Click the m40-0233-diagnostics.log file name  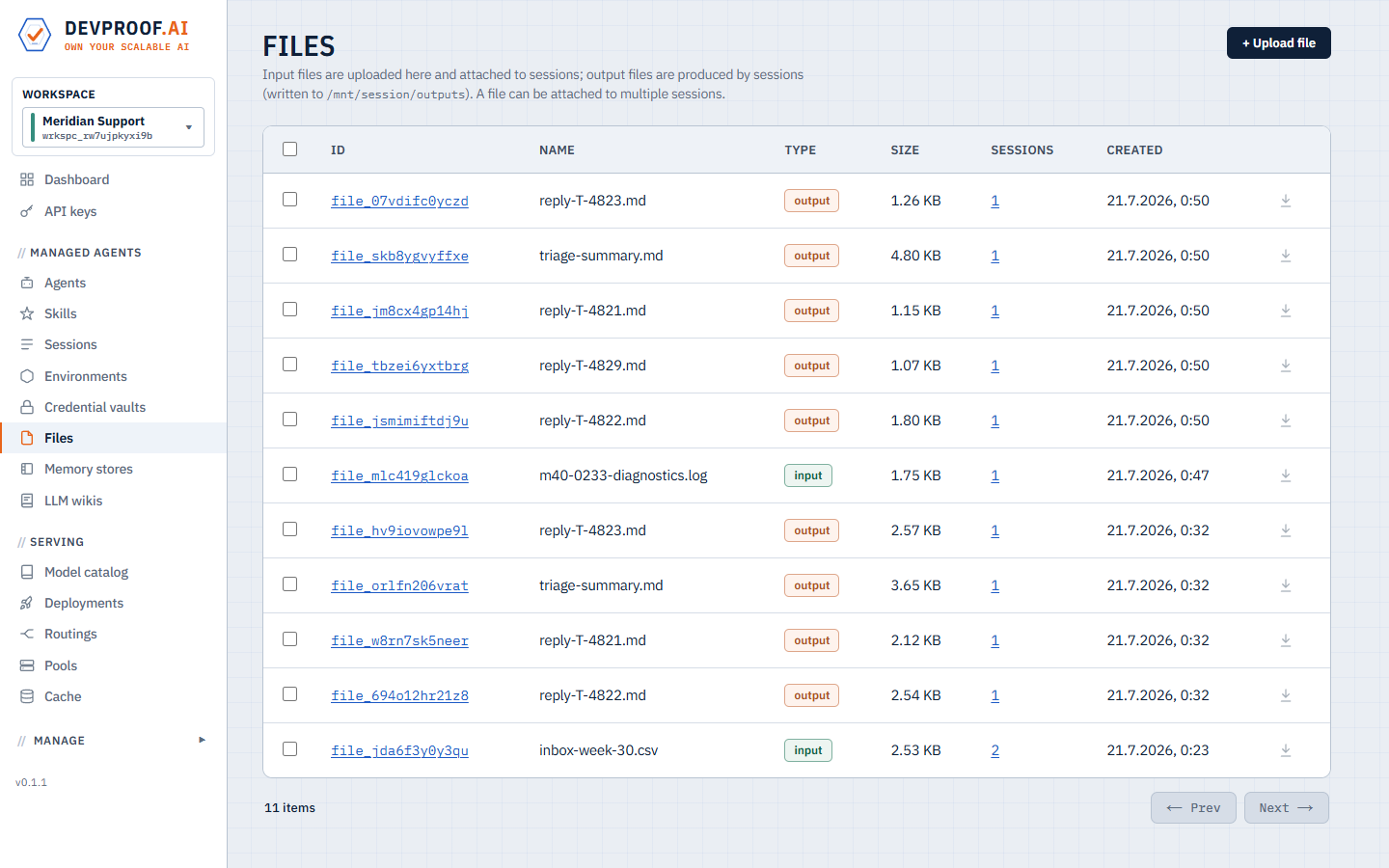tap(623, 475)
